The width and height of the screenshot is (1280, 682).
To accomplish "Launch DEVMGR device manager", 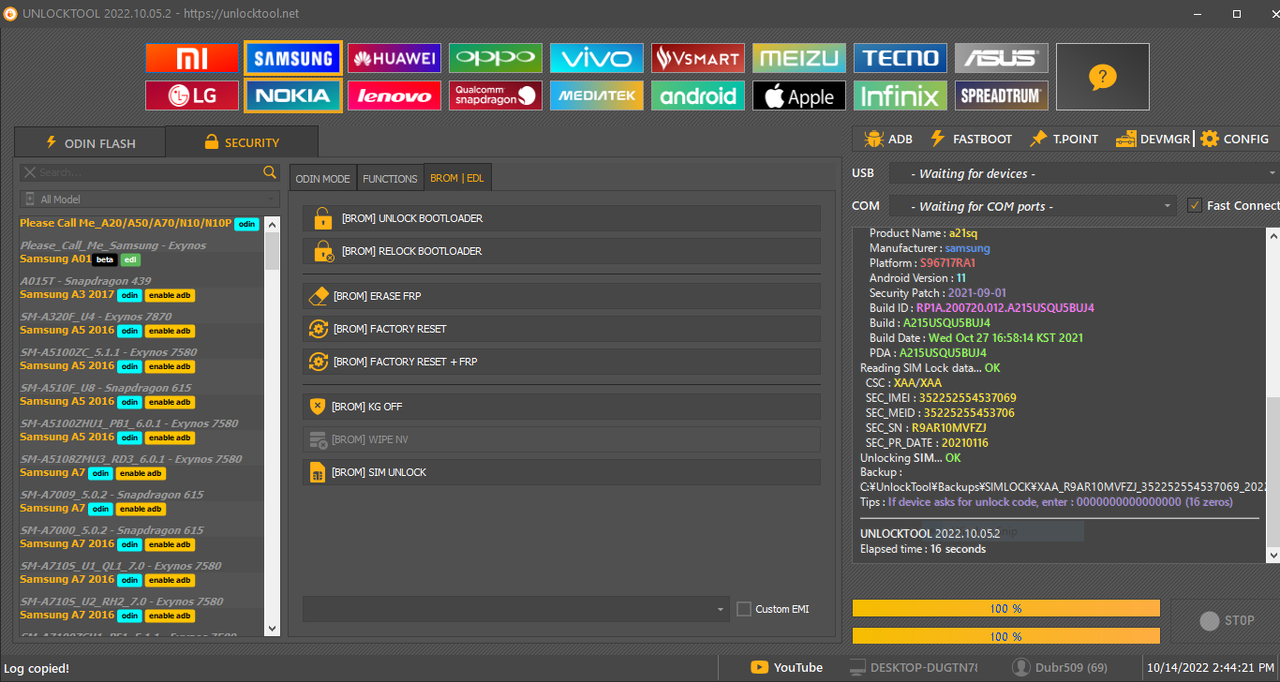I will coord(1152,139).
